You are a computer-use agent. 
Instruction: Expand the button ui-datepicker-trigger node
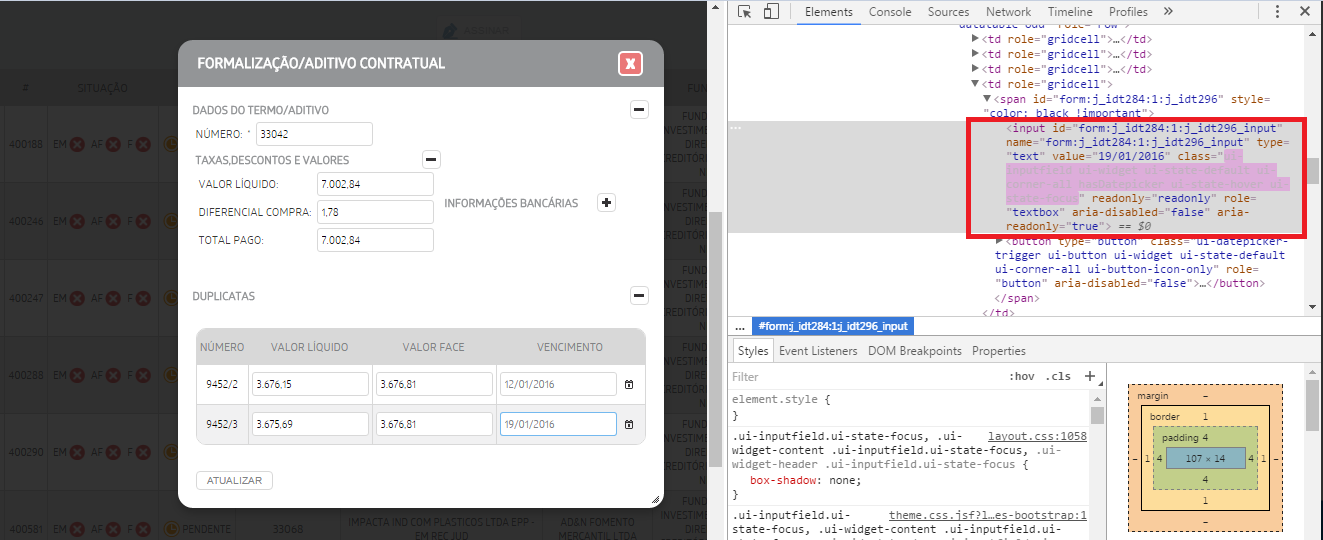coord(1000,241)
